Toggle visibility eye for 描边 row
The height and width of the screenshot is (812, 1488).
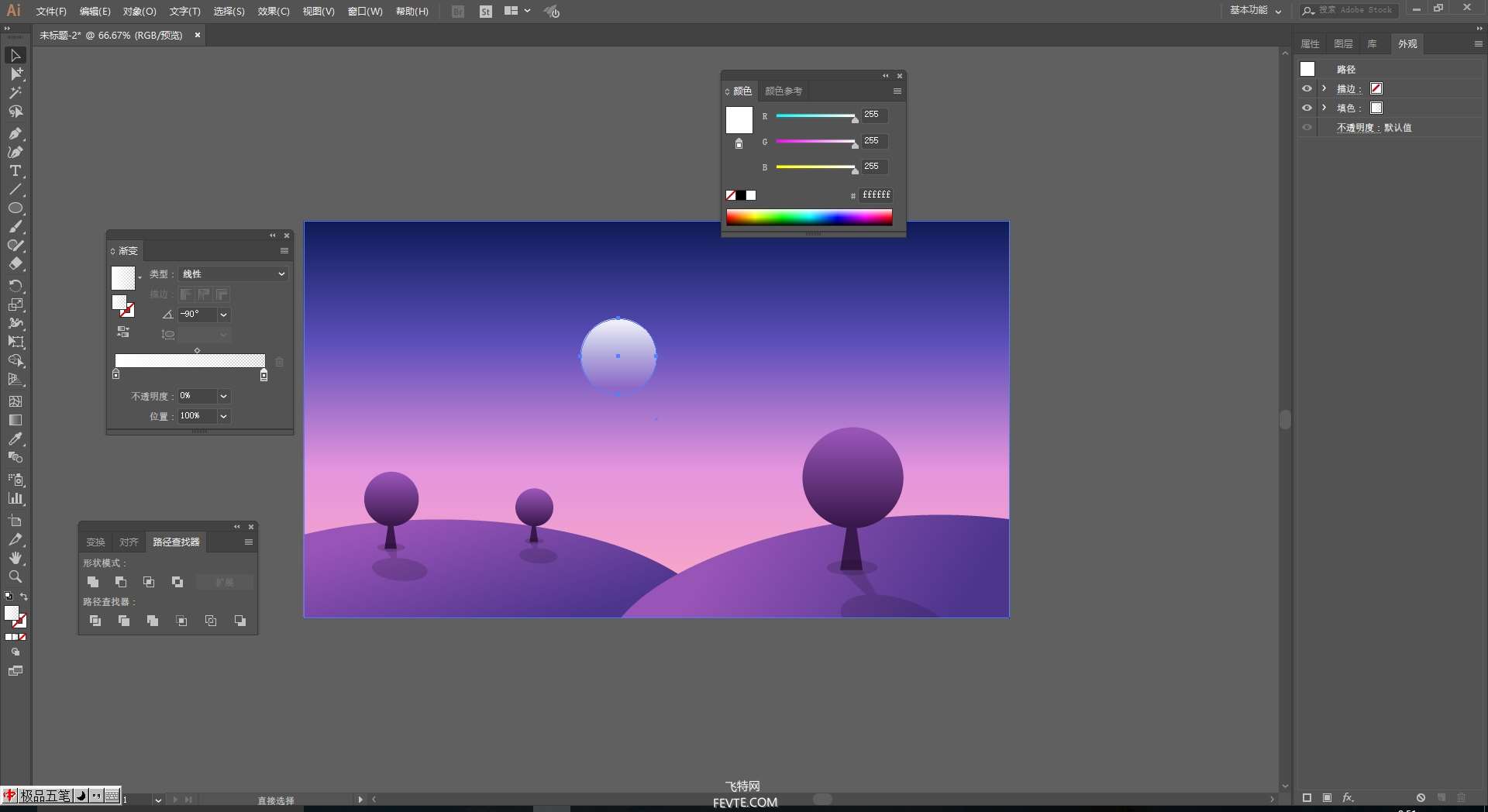point(1307,88)
